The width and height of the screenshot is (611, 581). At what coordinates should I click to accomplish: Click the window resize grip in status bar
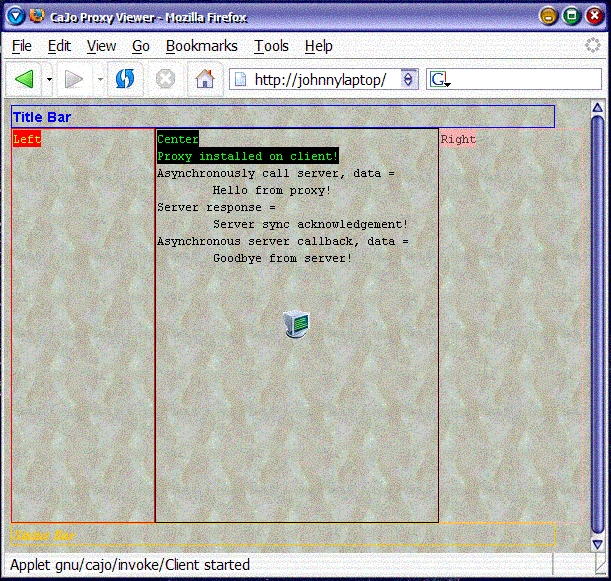pyautogui.click(x=602, y=565)
